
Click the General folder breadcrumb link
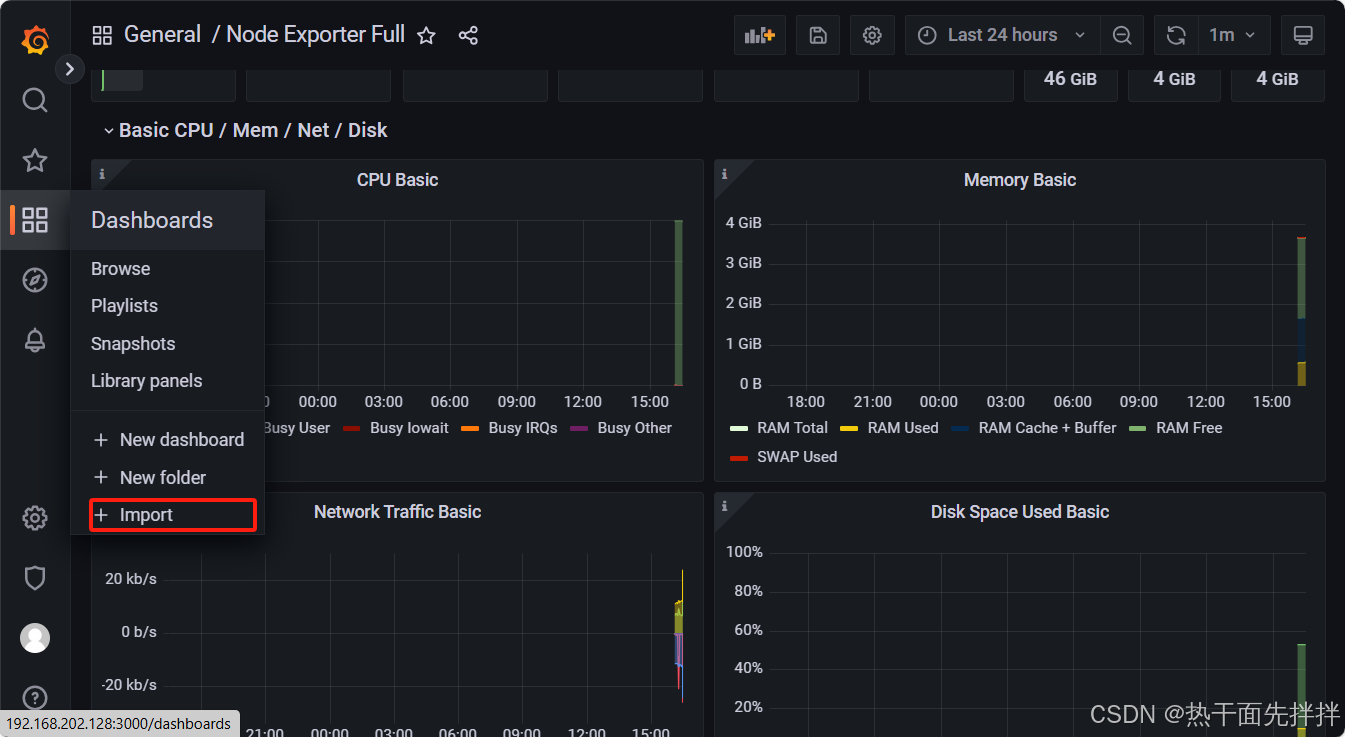tap(163, 35)
